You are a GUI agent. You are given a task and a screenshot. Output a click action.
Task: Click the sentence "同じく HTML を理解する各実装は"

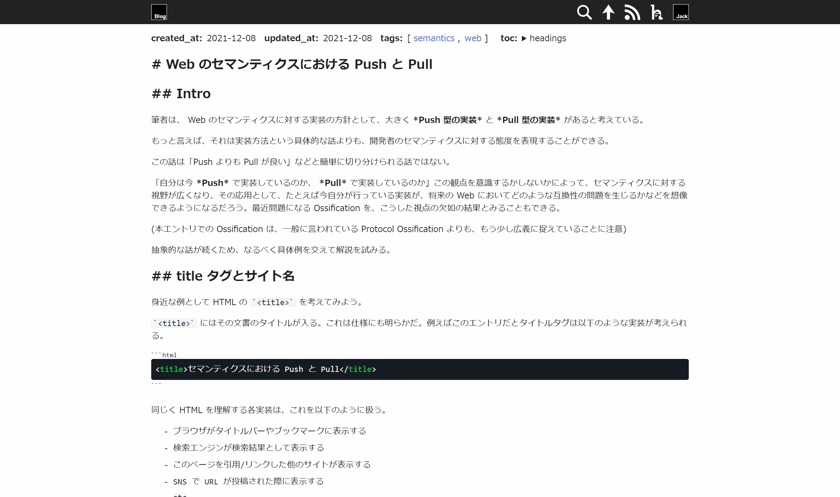[x=269, y=410]
